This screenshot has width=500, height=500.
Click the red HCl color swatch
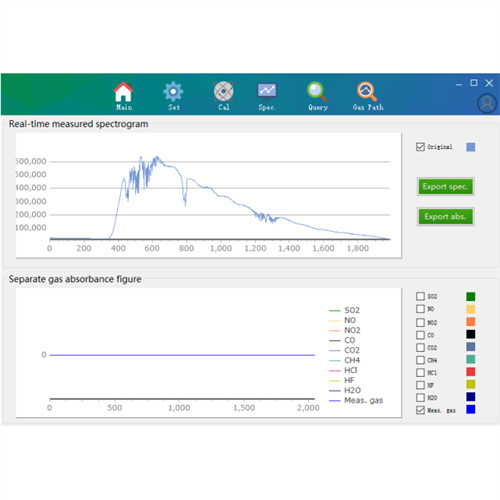click(x=471, y=372)
